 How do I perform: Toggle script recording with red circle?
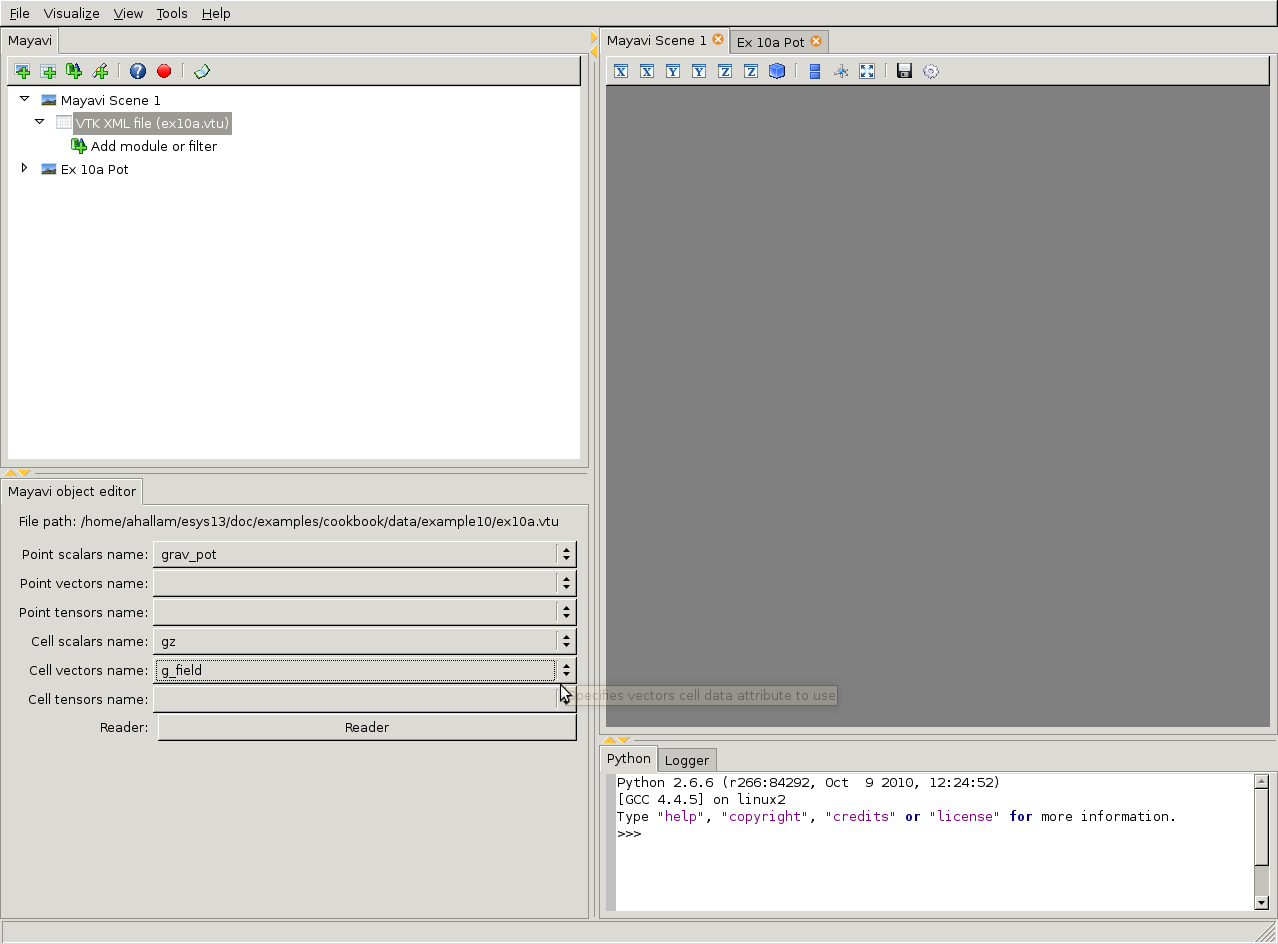click(x=164, y=71)
